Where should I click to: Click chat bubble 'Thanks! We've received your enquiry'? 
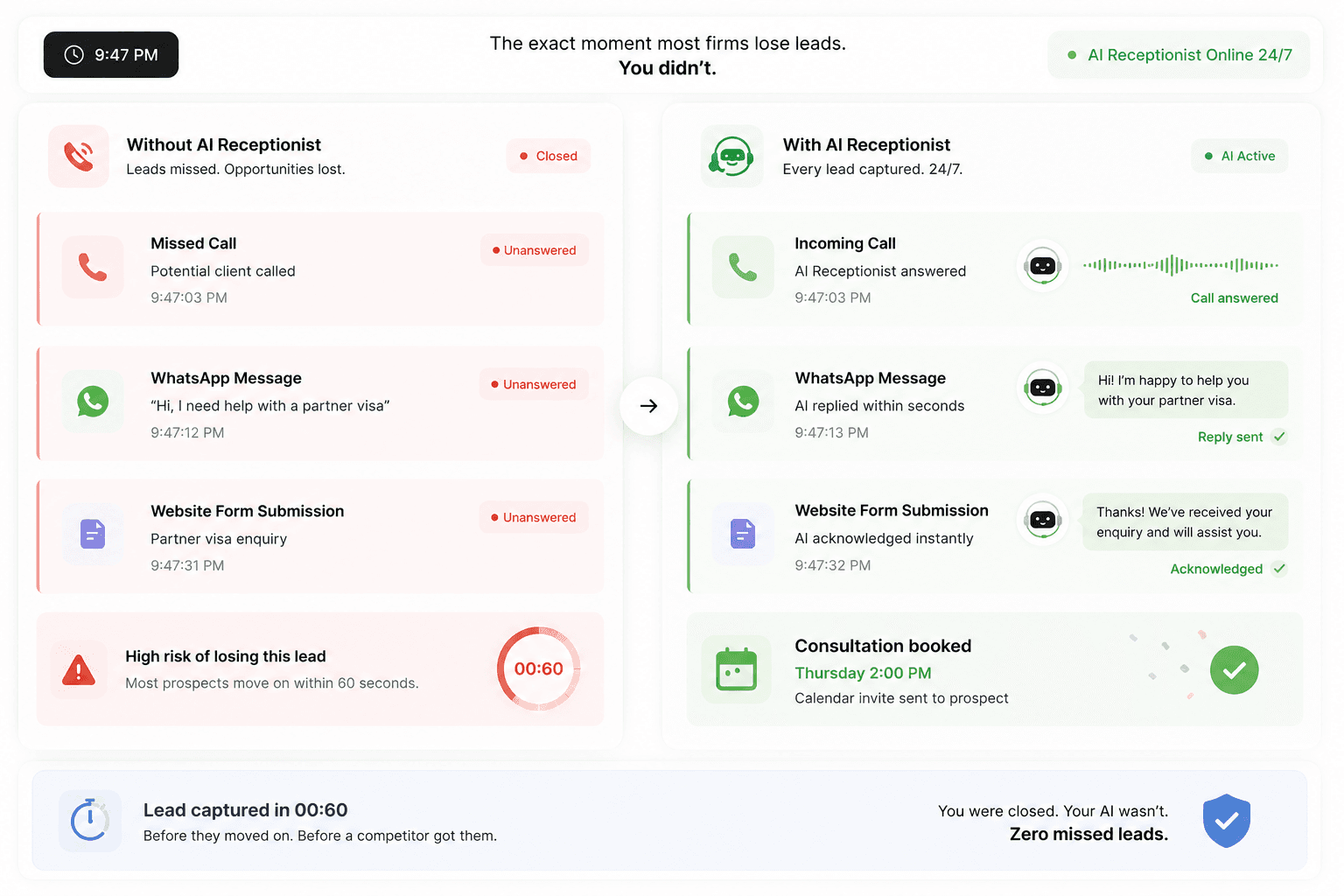click(x=1185, y=522)
